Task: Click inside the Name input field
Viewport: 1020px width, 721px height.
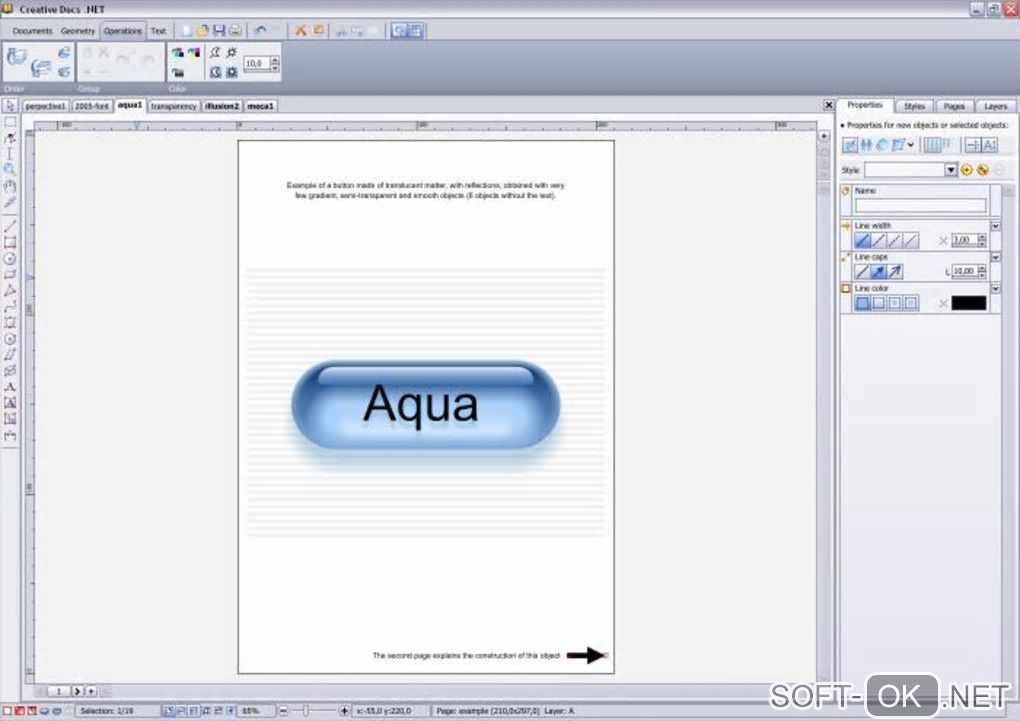Action: click(x=920, y=206)
